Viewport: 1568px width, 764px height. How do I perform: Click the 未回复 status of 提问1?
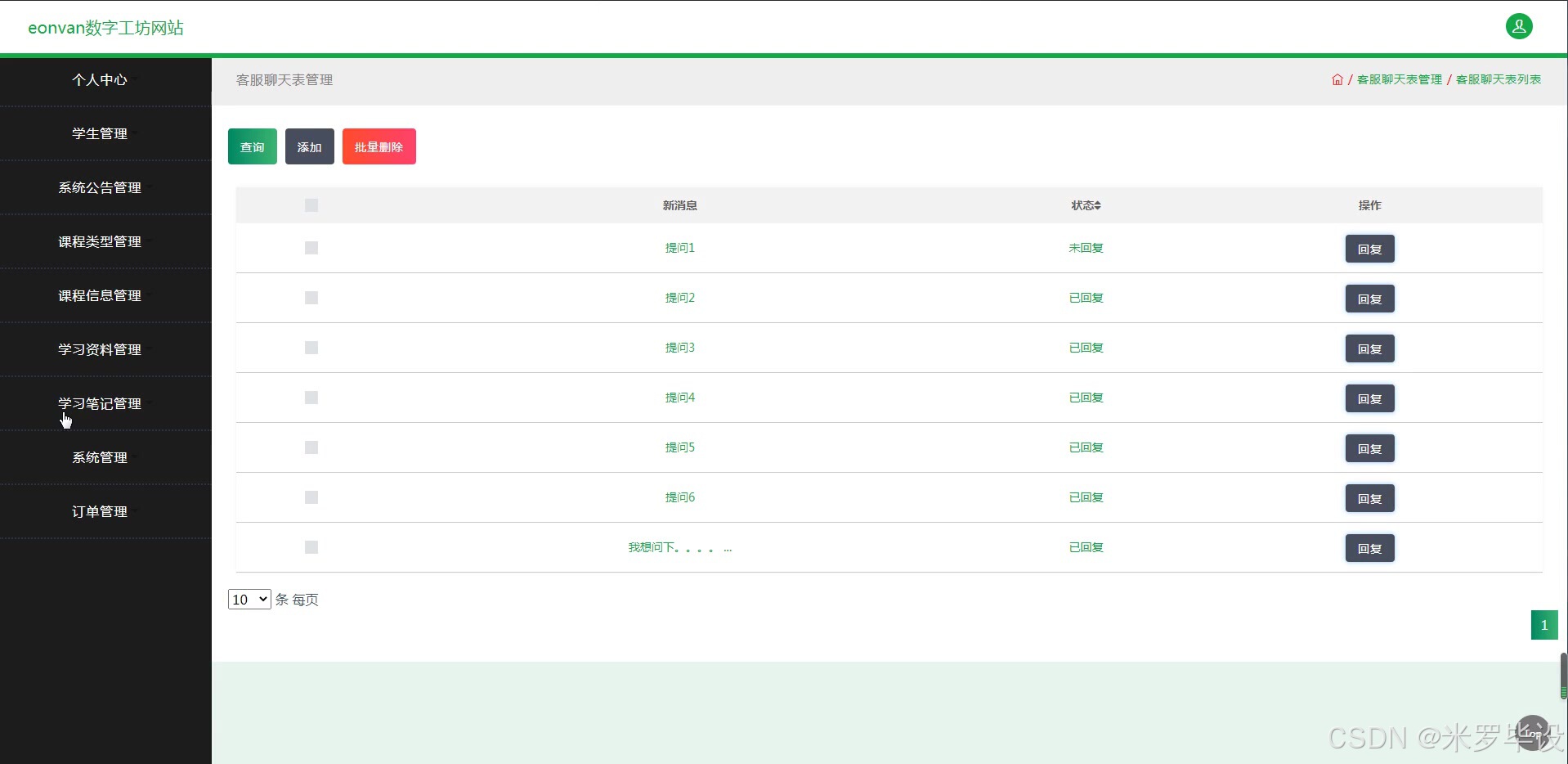tap(1086, 248)
